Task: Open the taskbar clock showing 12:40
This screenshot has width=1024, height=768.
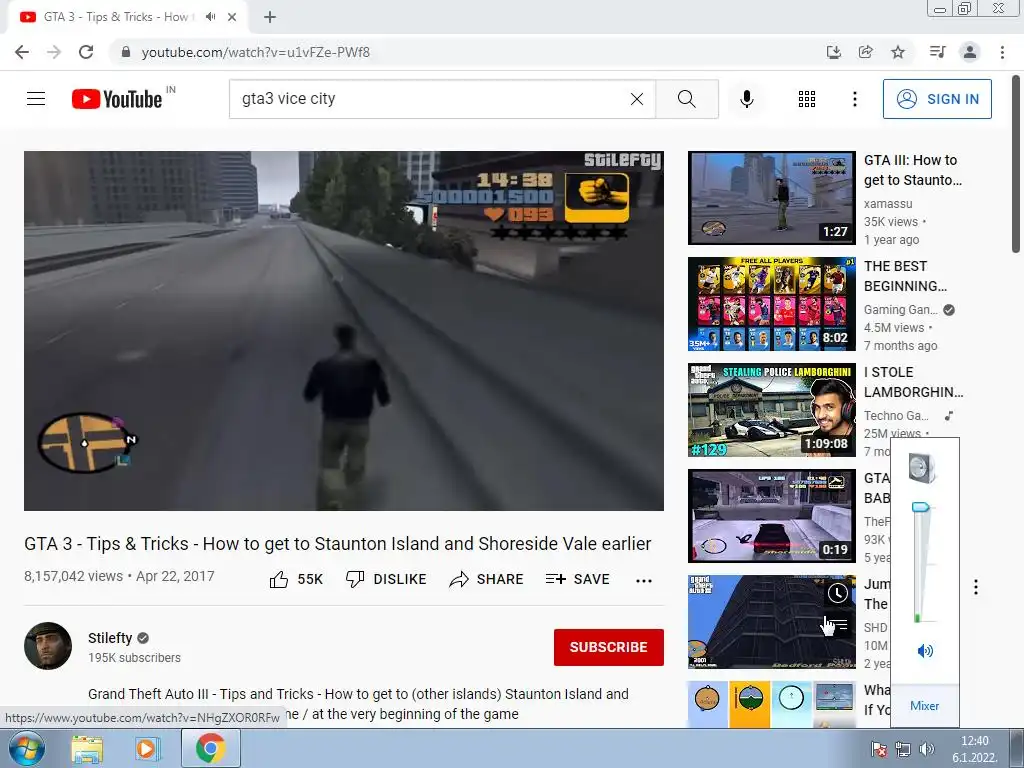Action: [x=974, y=749]
